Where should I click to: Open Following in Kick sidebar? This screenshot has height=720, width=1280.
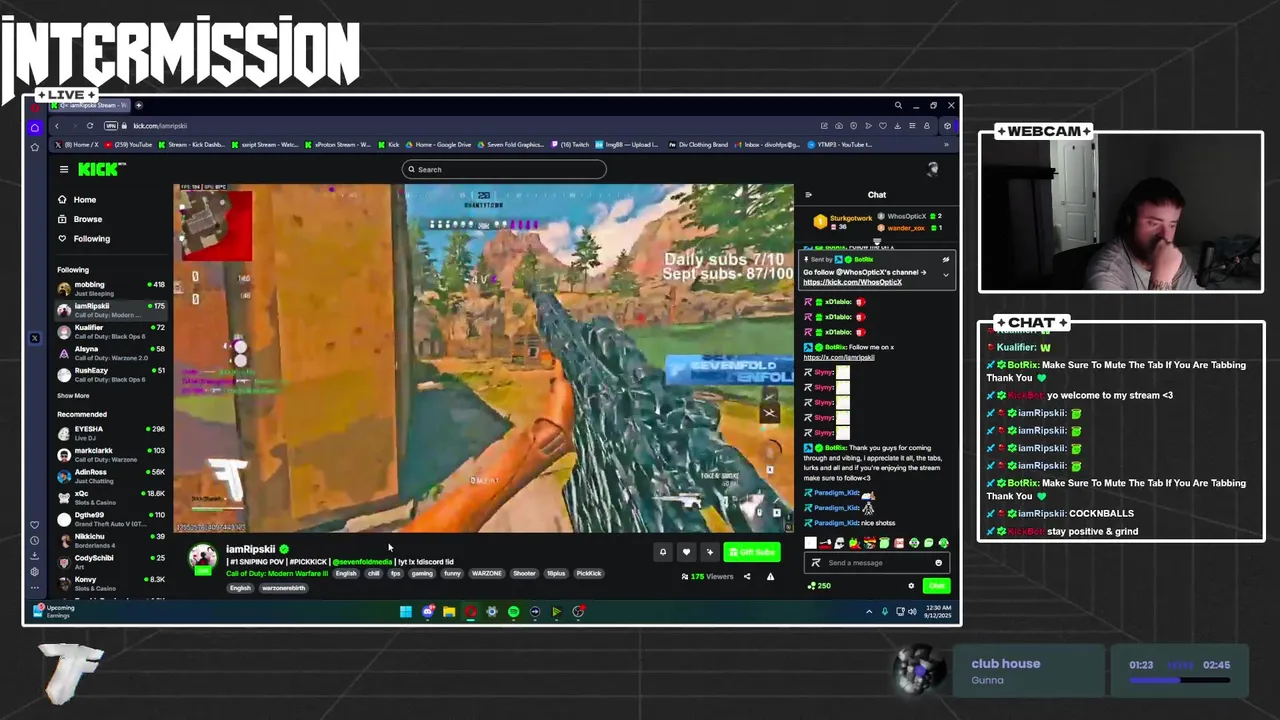[x=83, y=238]
